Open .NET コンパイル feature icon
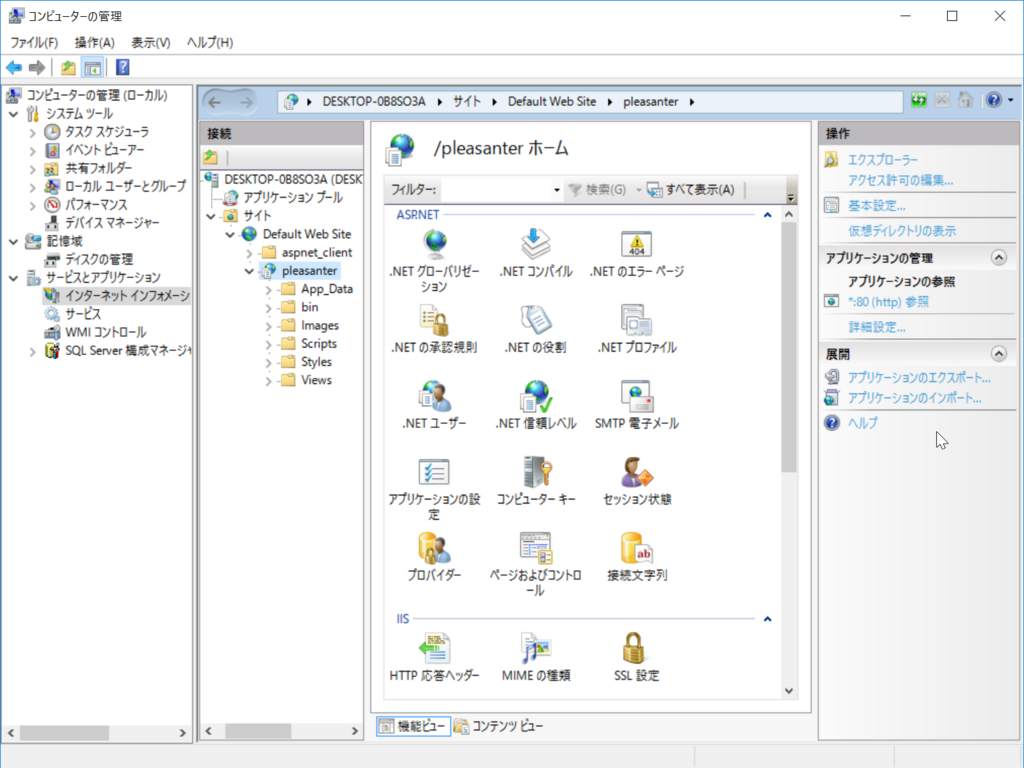The image size is (1024, 768). pyautogui.click(x=536, y=253)
